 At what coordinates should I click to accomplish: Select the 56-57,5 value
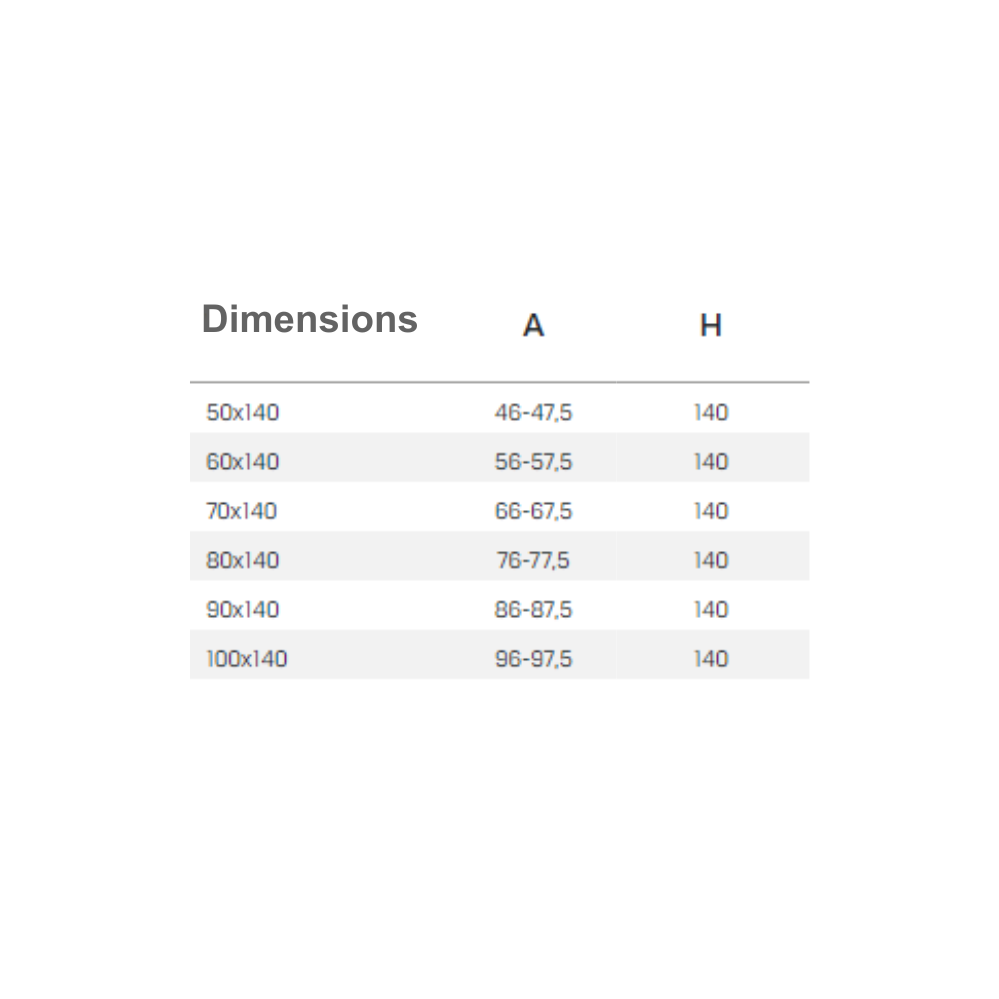coord(533,461)
